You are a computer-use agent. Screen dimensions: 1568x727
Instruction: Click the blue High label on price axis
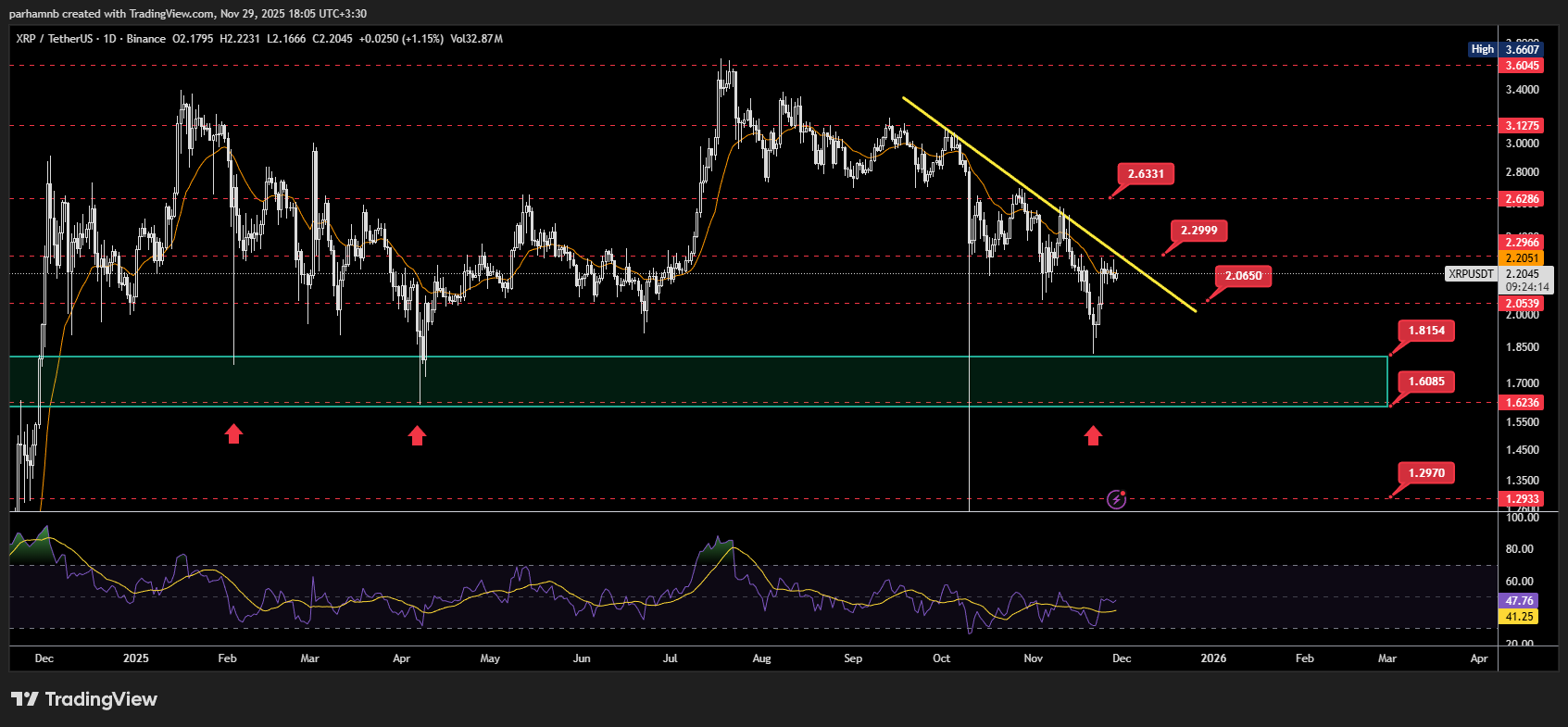tap(1482, 49)
